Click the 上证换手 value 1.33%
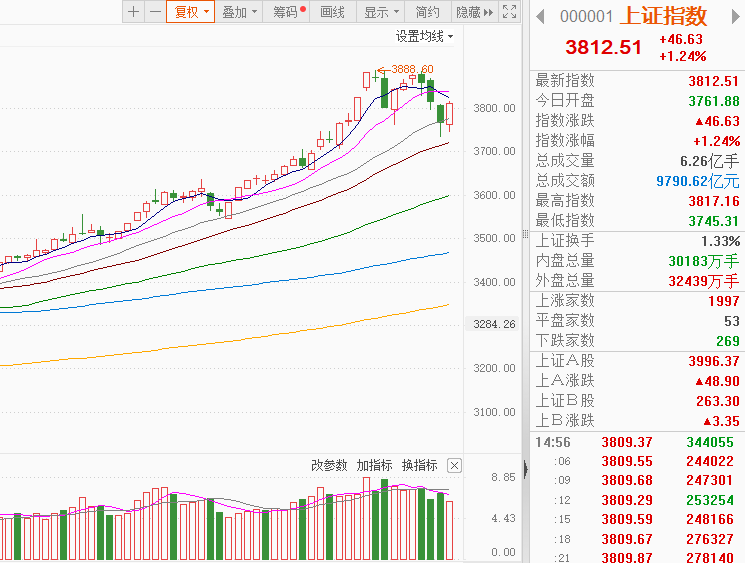This screenshot has width=745, height=563. (x=720, y=241)
